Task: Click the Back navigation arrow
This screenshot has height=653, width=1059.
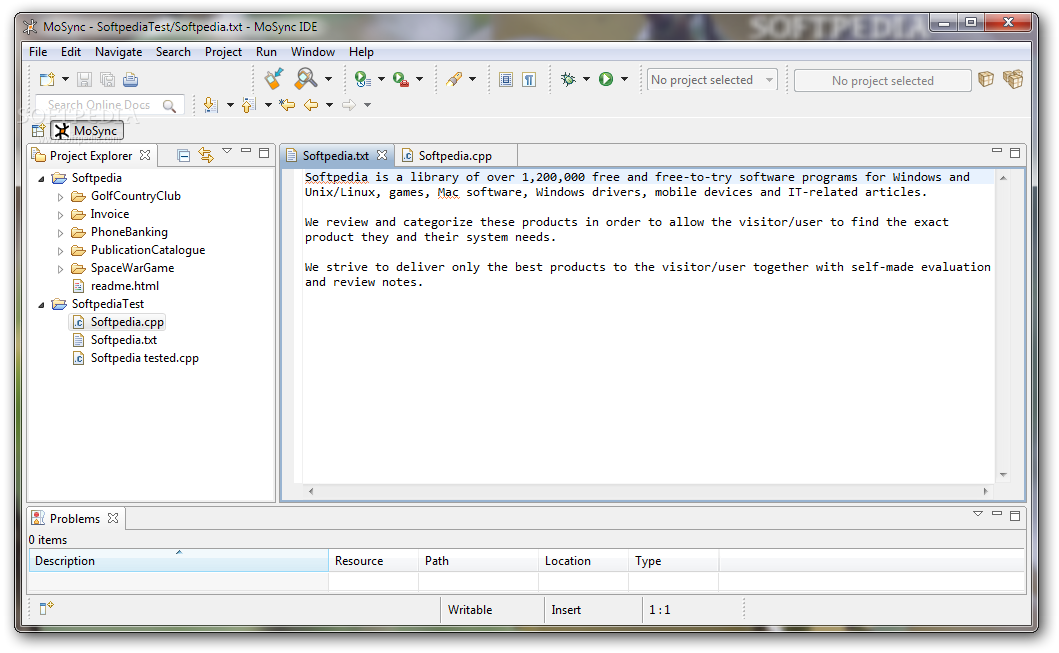Action: (x=311, y=105)
